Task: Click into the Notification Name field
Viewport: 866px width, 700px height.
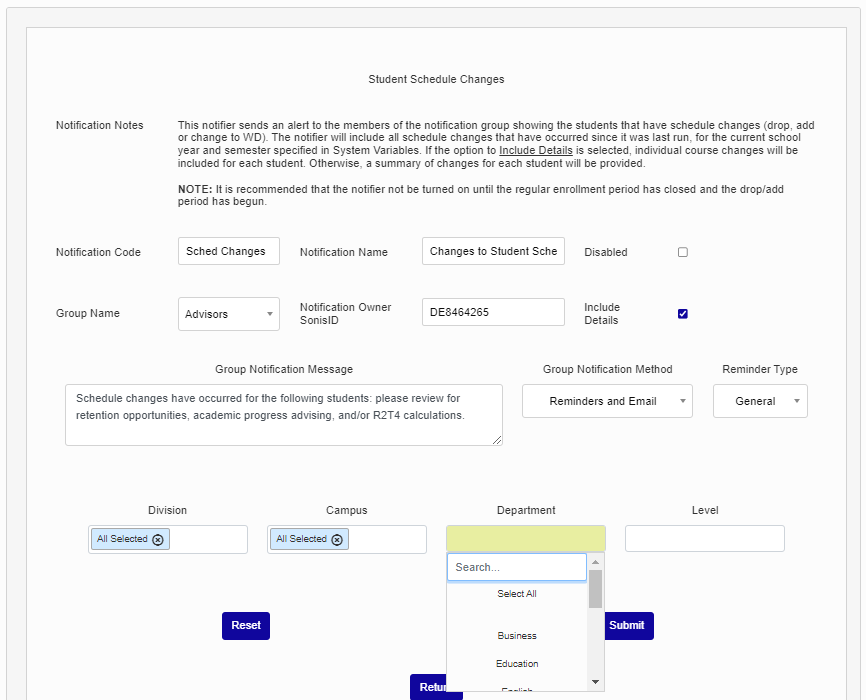Action: pos(493,252)
